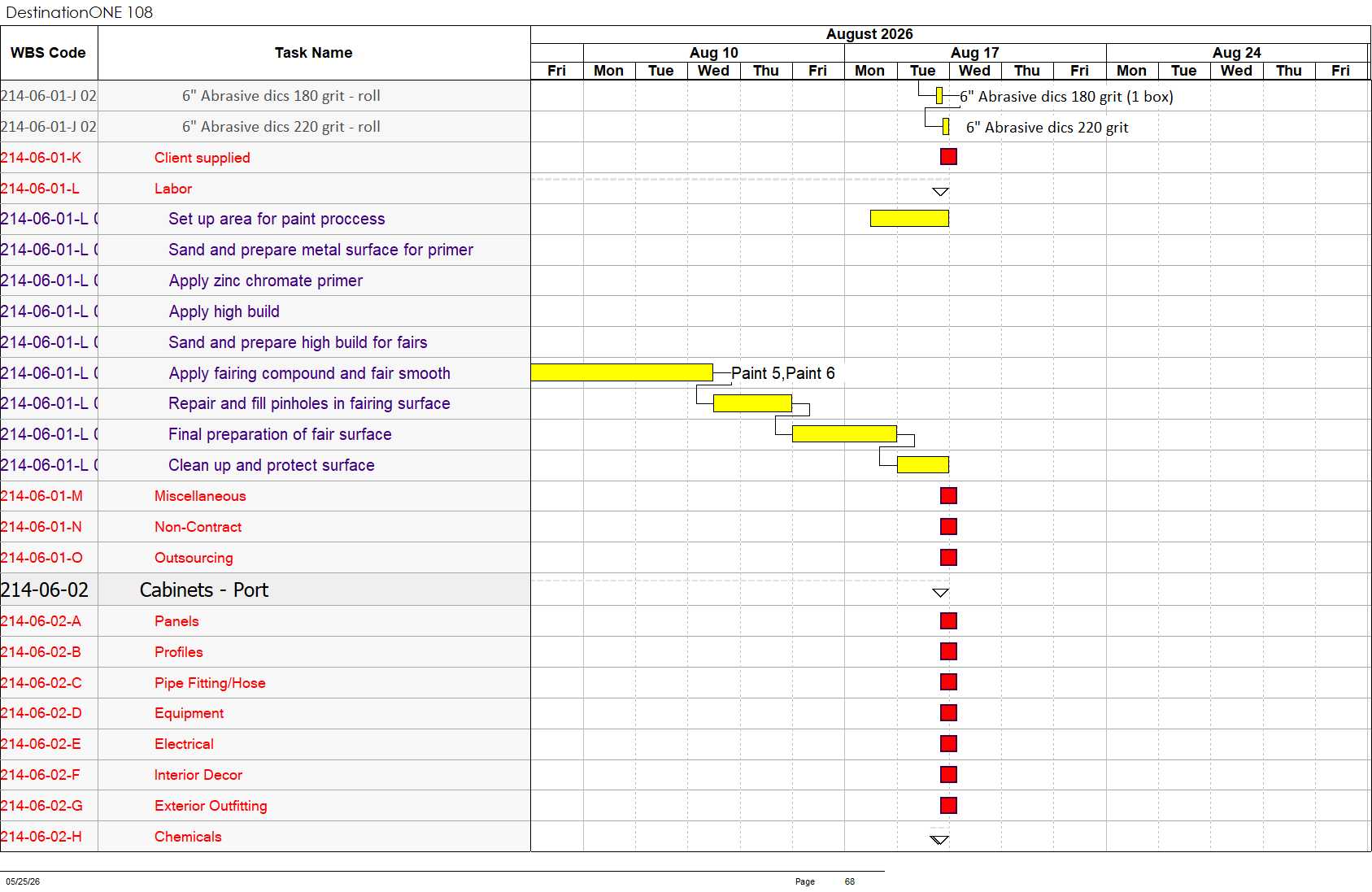Select task 6" Abrasive dics 220 grit - roll
The height and width of the screenshot is (892, 1372).
tap(281, 127)
